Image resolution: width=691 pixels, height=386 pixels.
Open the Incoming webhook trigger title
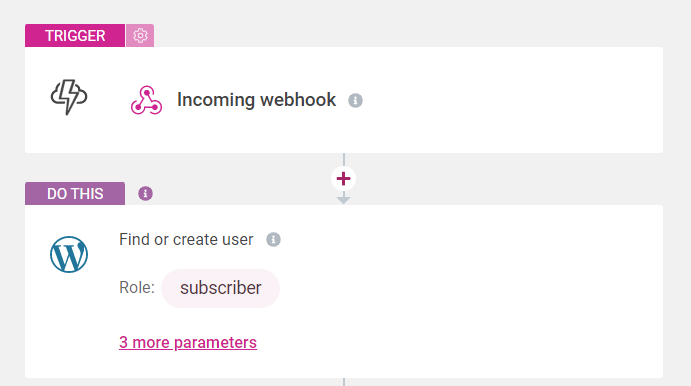(256, 100)
